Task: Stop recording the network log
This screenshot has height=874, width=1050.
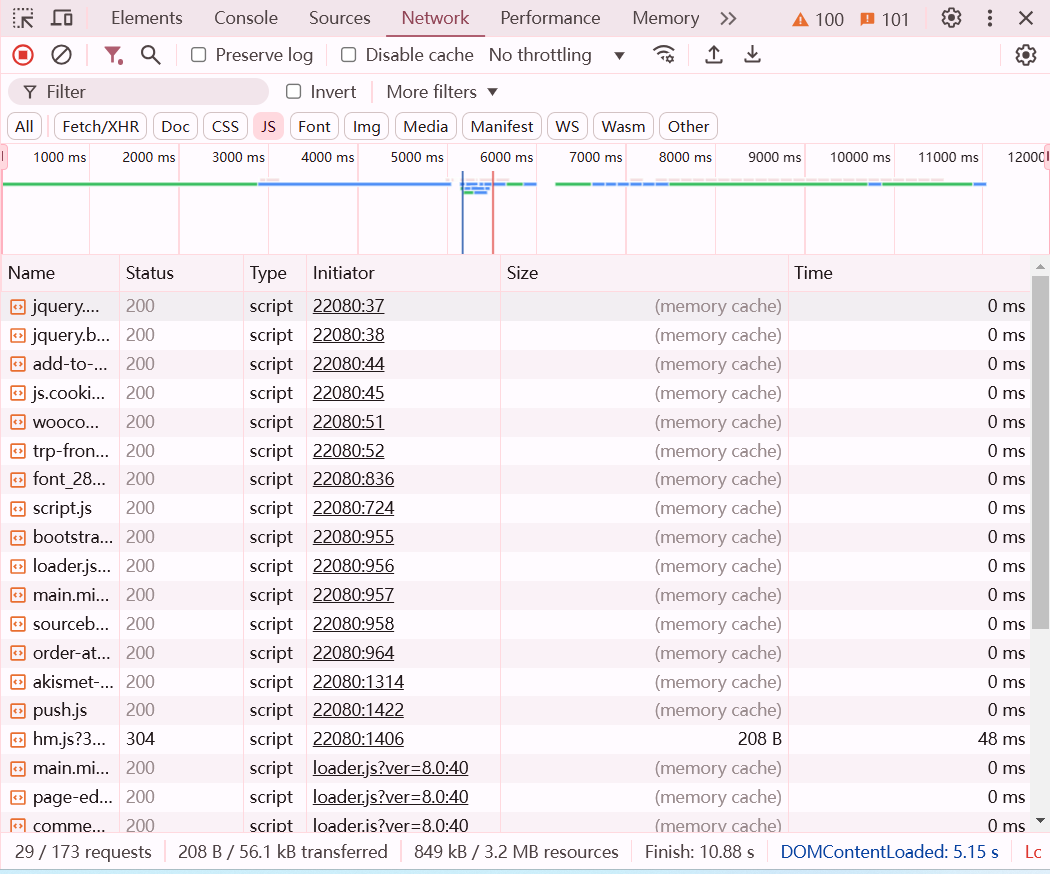Action: 22,54
